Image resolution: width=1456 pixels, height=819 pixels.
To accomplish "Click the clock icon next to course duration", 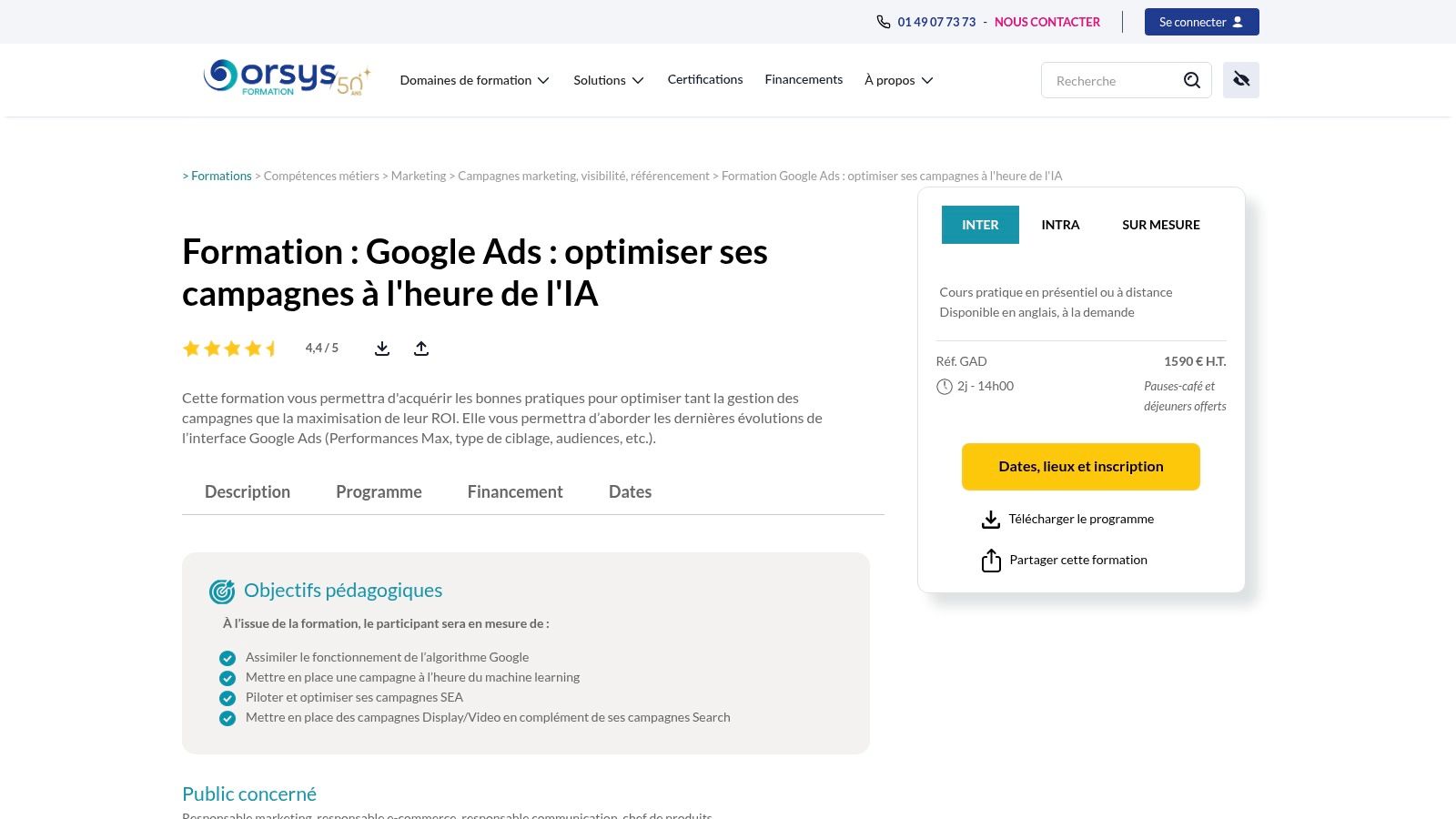I will point(943,386).
